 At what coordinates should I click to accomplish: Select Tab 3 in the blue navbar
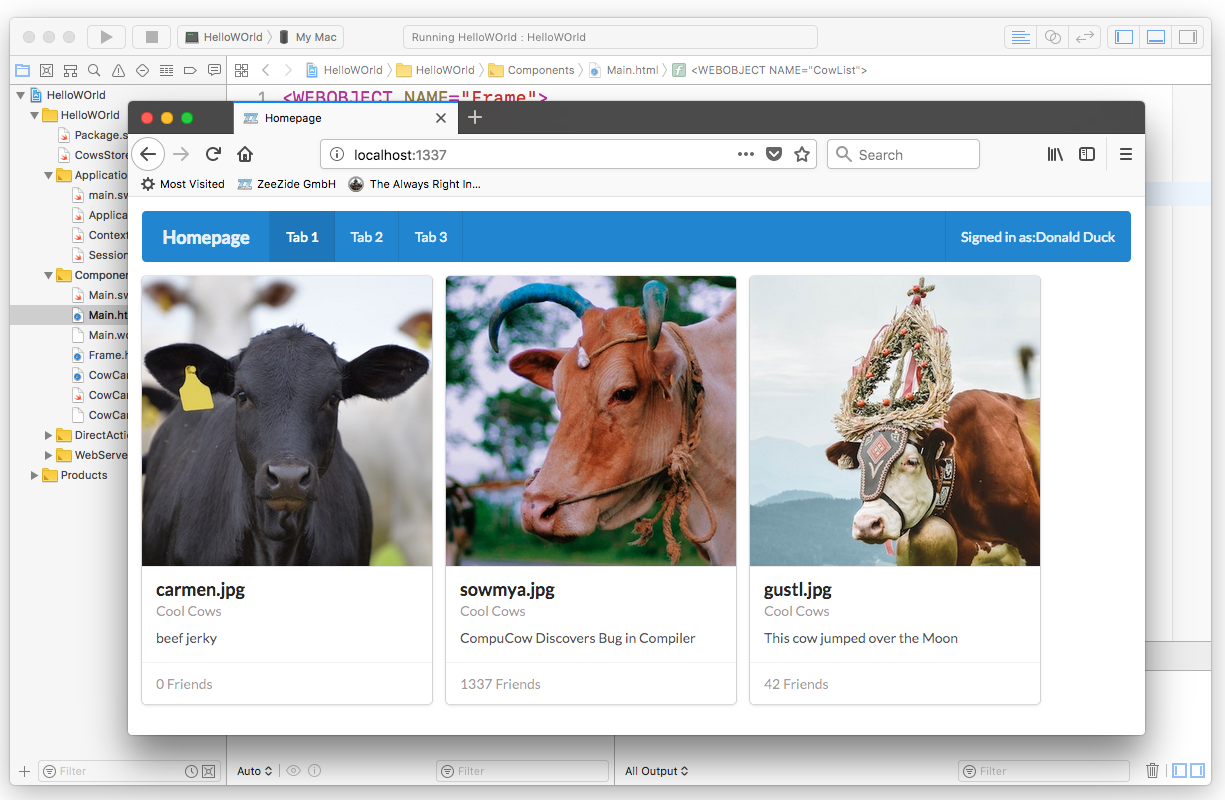(430, 237)
